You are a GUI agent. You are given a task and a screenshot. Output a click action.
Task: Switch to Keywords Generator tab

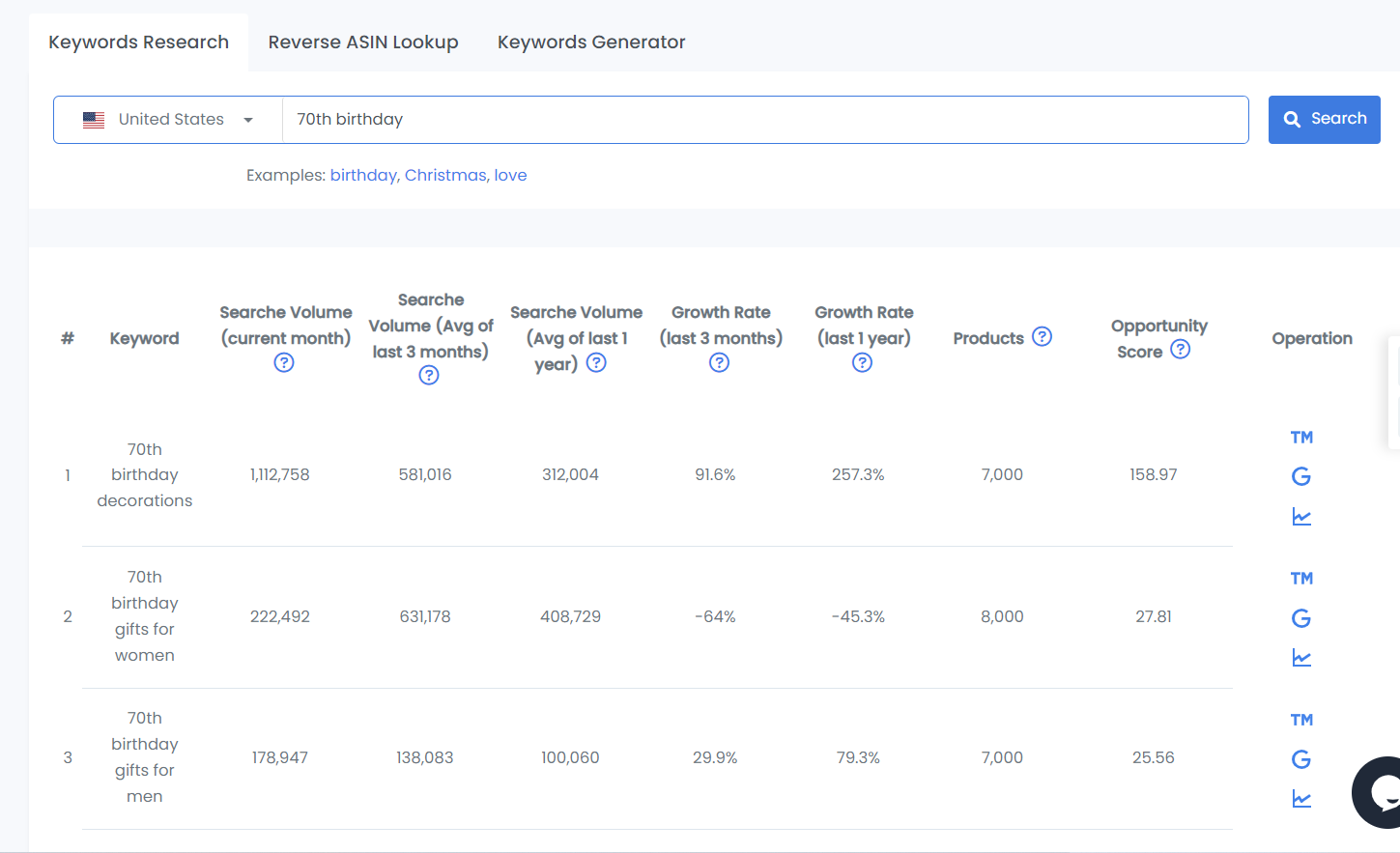click(591, 43)
